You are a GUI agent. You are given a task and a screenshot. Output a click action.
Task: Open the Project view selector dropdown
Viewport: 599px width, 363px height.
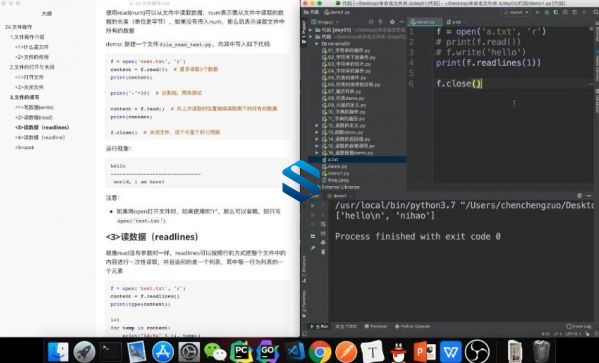click(x=326, y=22)
